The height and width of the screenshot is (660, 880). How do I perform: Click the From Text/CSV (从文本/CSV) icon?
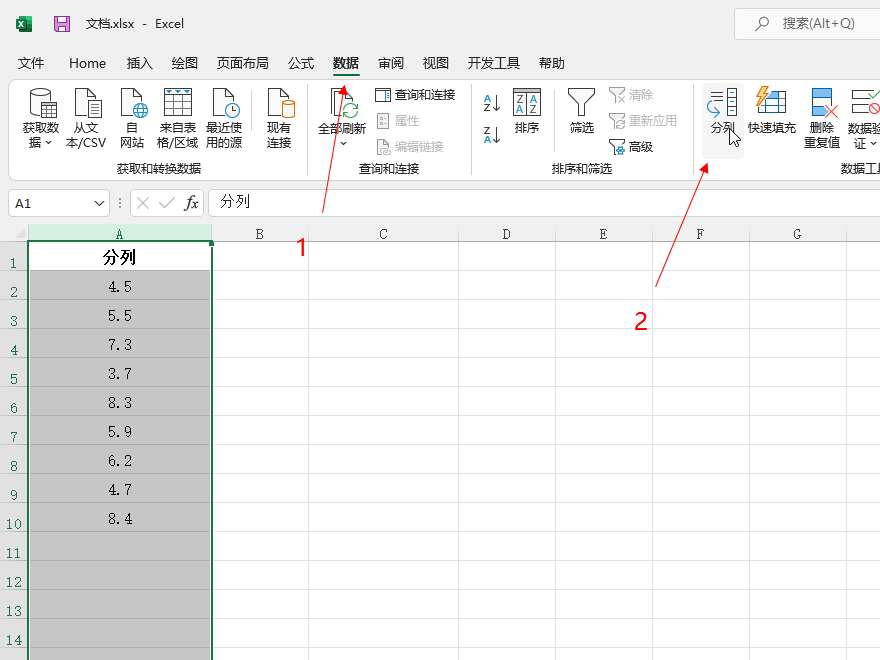coord(86,104)
